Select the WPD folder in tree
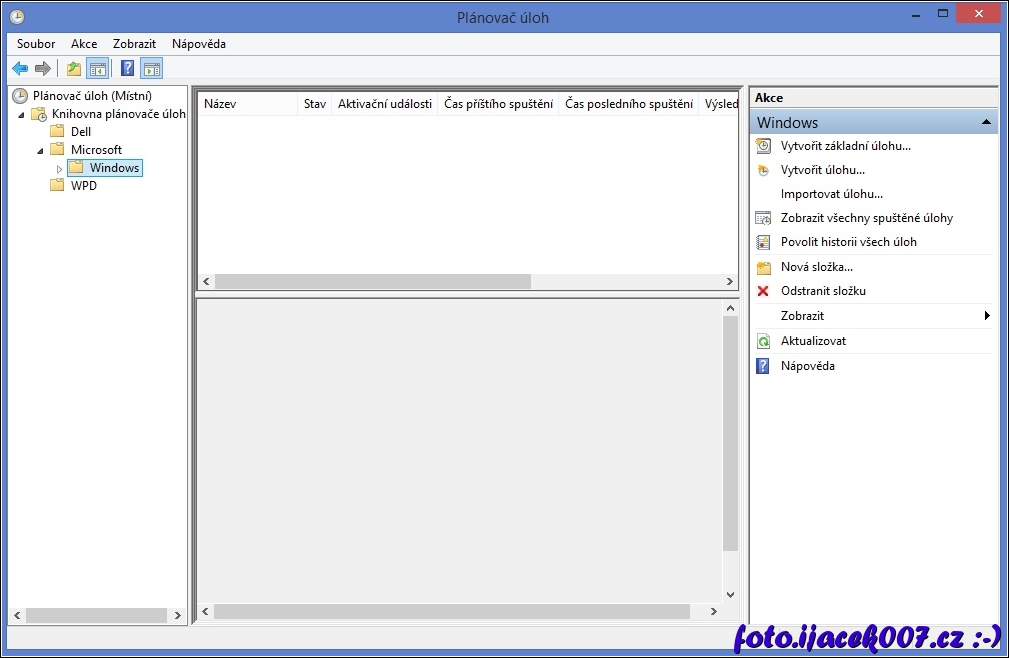This screenshot has width=1009, height=658. click(83, 186)
